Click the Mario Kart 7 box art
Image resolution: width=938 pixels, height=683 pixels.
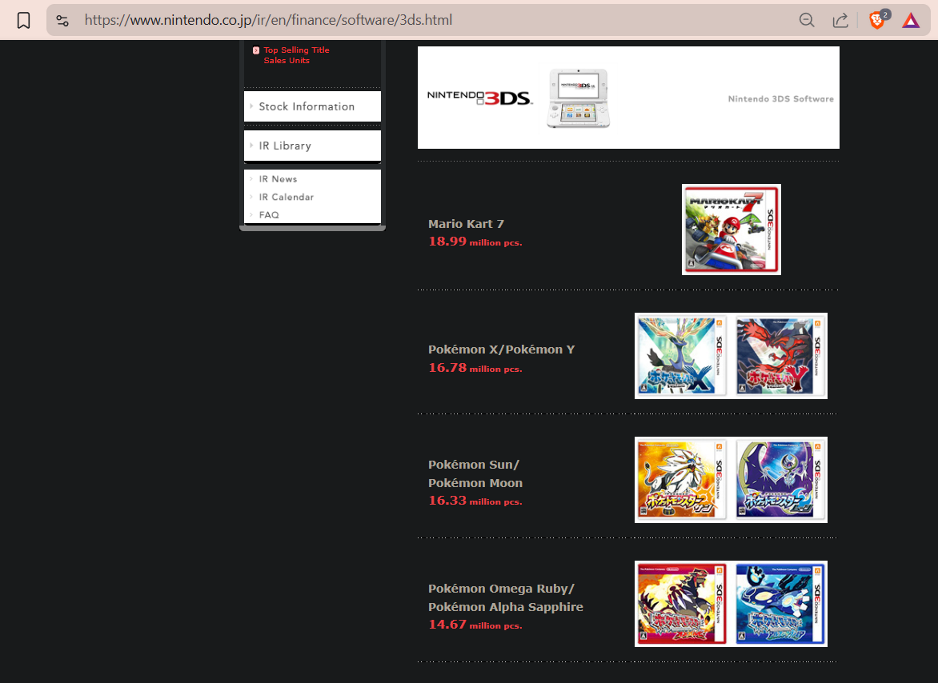[731, 229]
